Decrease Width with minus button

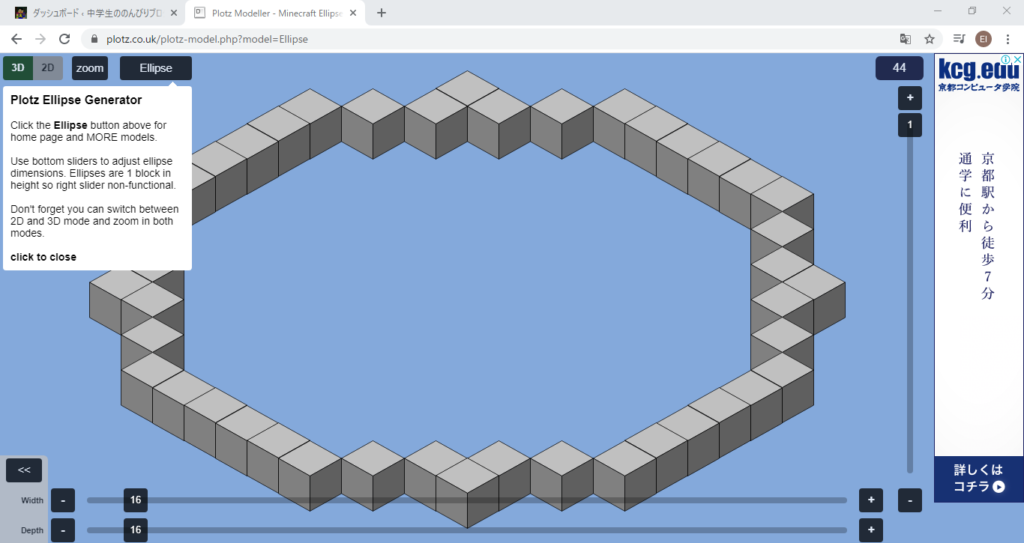tap(63, 501)
